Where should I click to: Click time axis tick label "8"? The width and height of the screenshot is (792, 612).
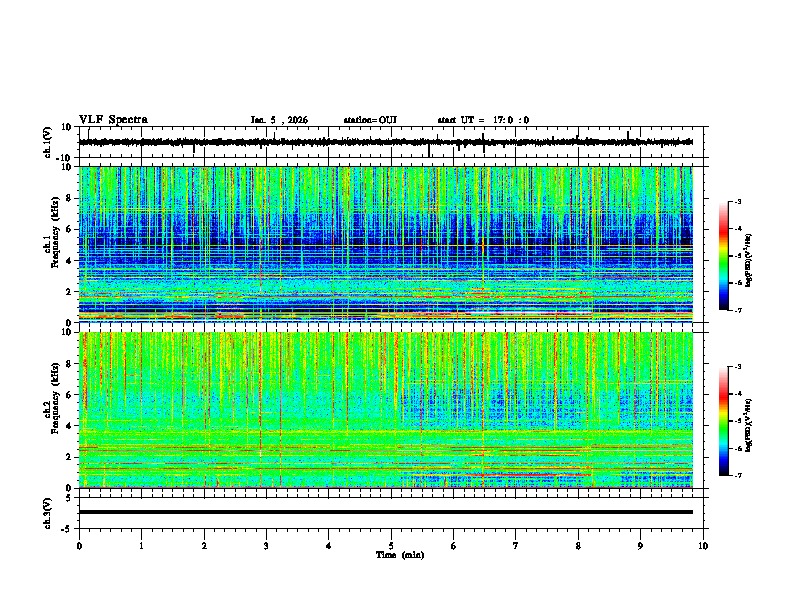[578, 546]
